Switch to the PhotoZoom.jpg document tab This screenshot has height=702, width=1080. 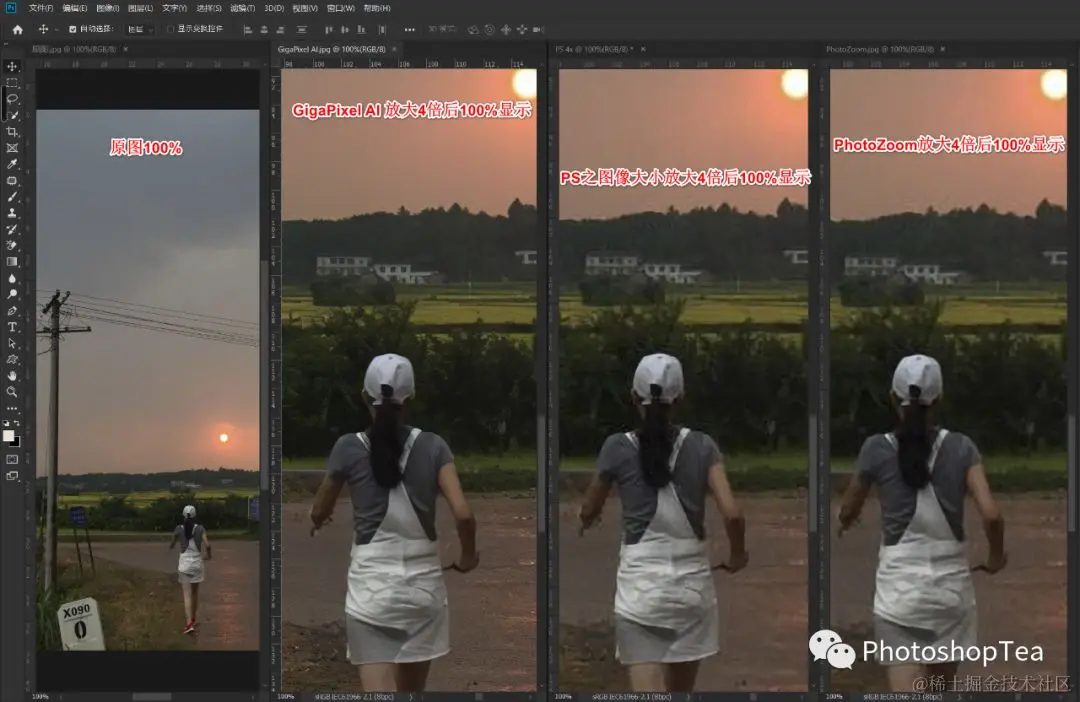[880, 50]
